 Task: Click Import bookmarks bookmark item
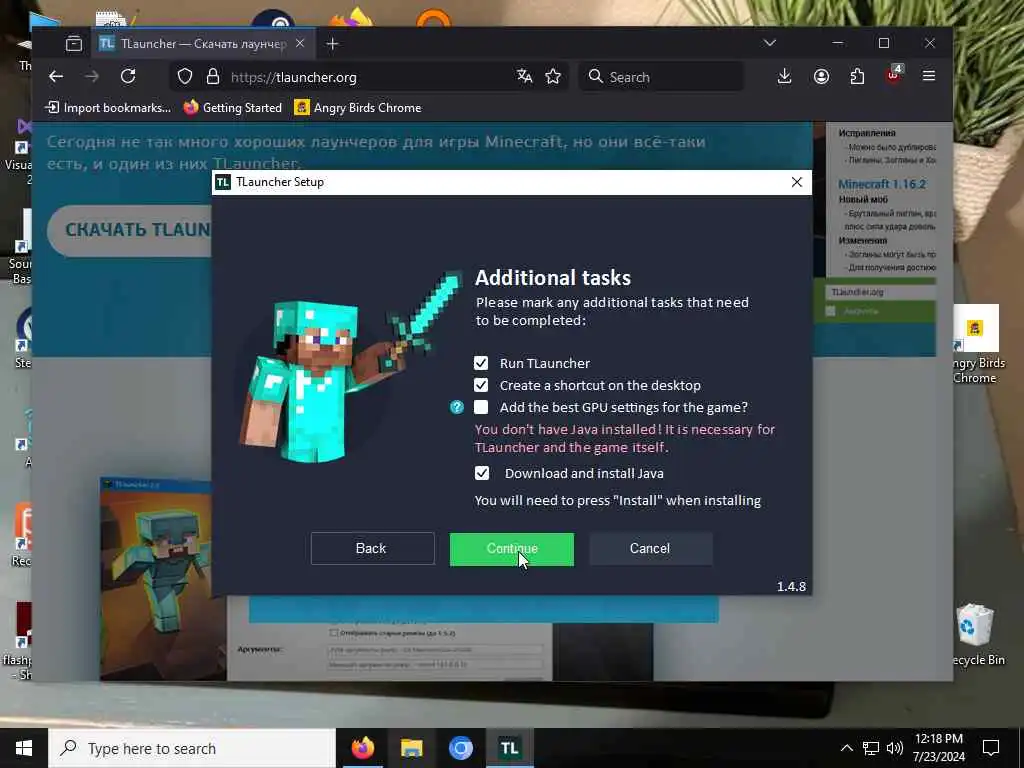pos(108,108)
